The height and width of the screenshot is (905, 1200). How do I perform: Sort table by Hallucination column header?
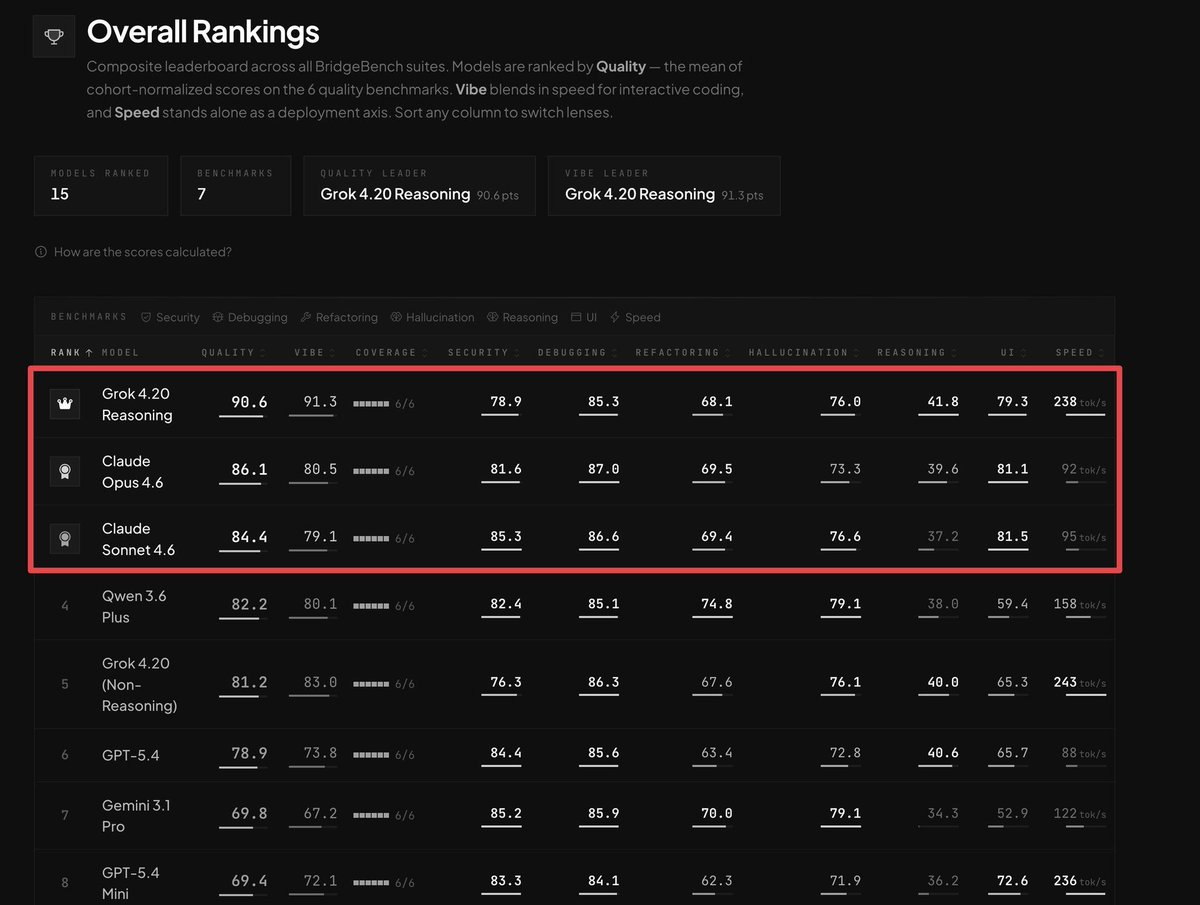click(x=803, y=353)
